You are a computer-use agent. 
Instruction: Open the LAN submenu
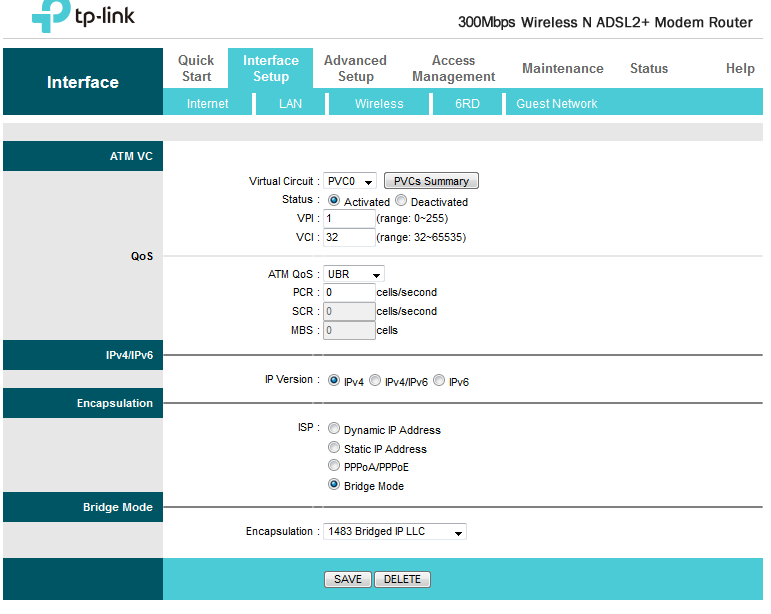(x=290, y=104)
